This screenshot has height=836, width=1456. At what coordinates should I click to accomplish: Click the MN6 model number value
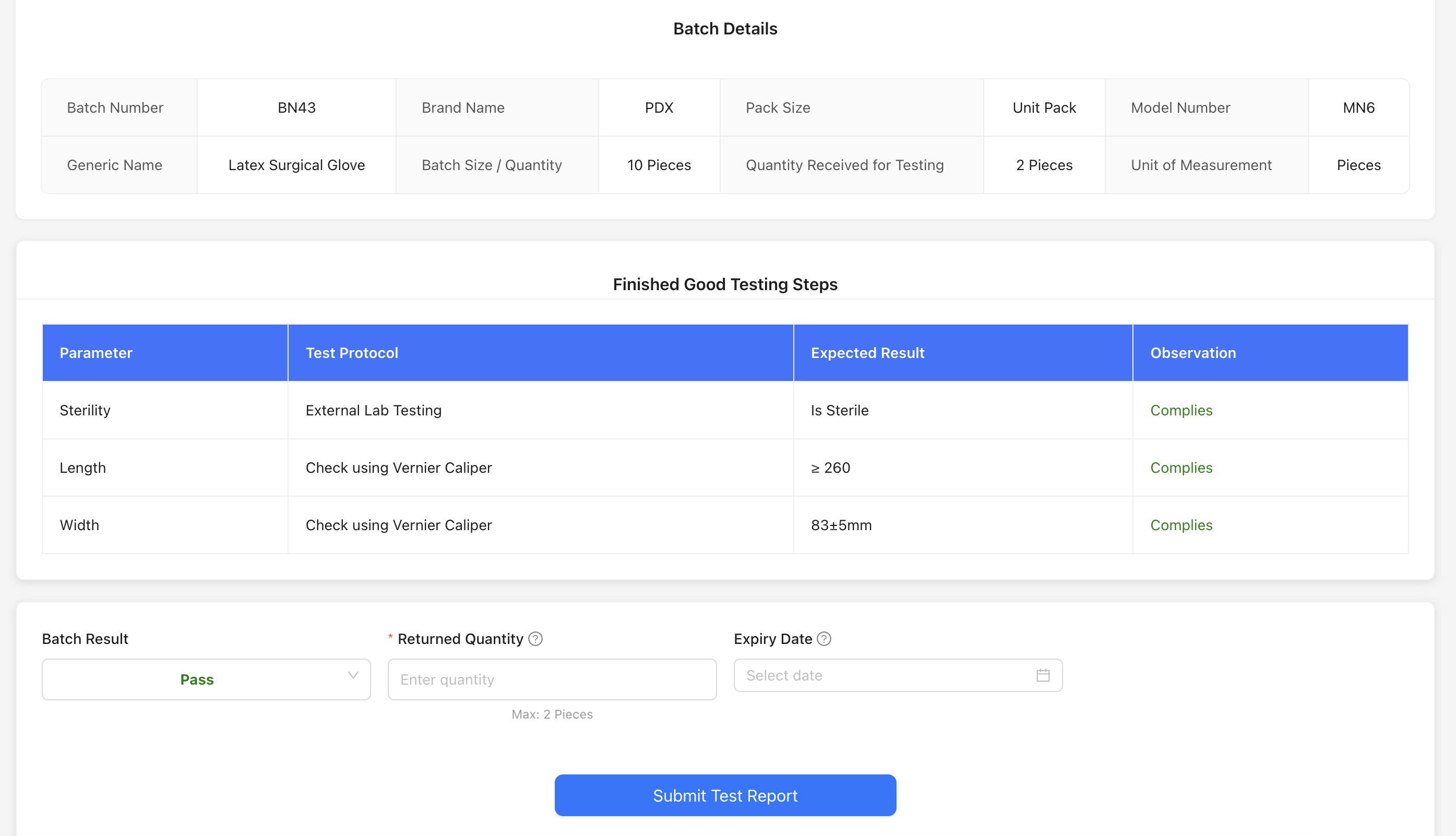[1358, 108]
